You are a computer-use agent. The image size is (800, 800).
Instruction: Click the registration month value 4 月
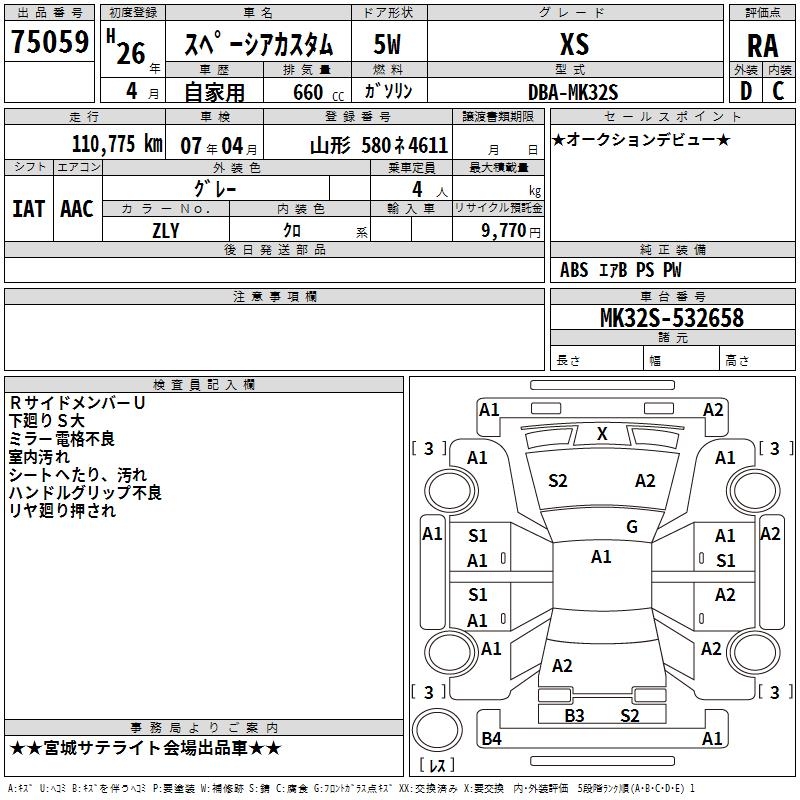pos(143,92)
